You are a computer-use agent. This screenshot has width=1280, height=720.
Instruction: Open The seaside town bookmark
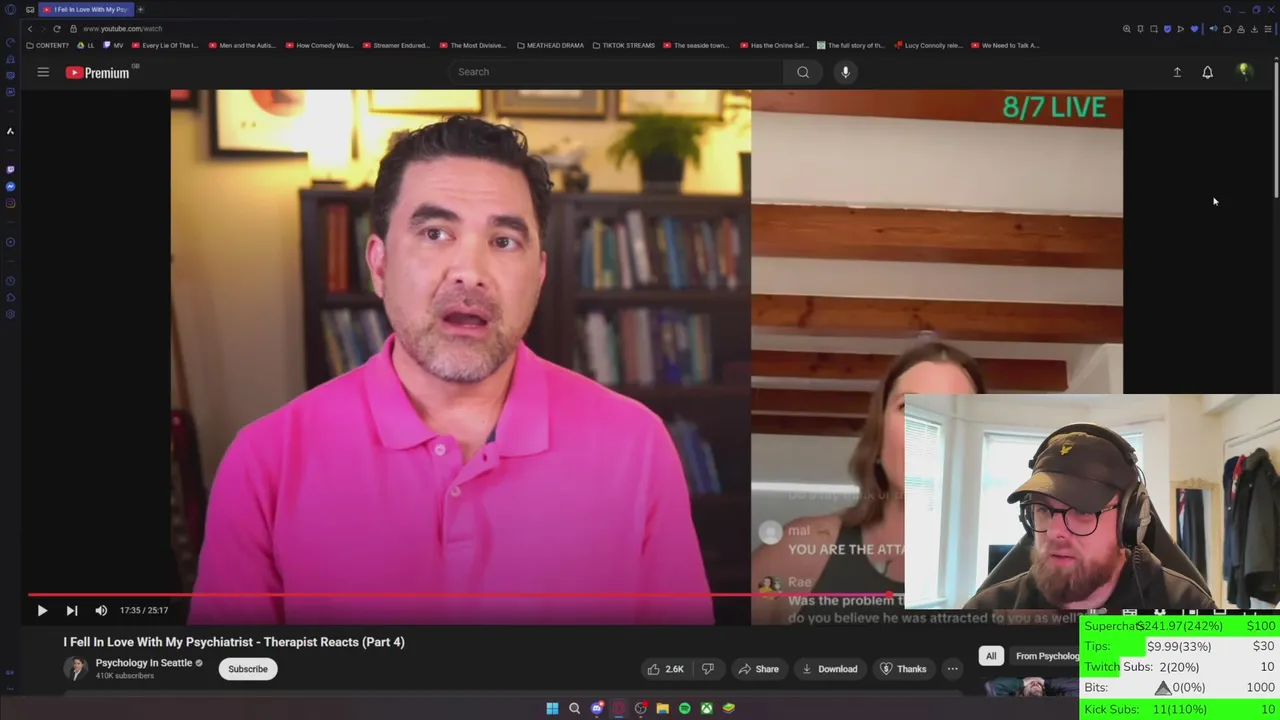tap(696, 45)
